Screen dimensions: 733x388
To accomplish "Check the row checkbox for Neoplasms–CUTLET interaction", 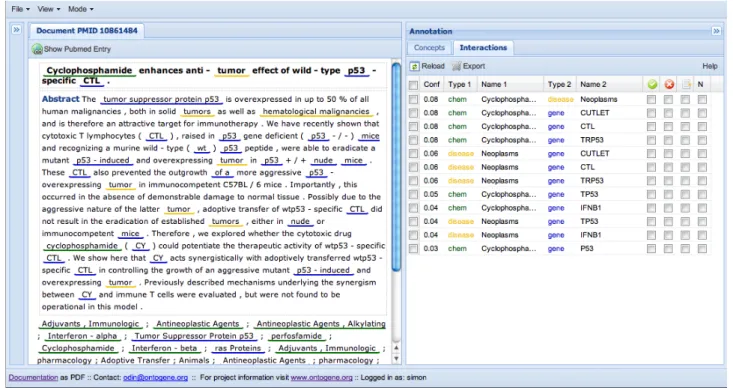I will point(413,154).
